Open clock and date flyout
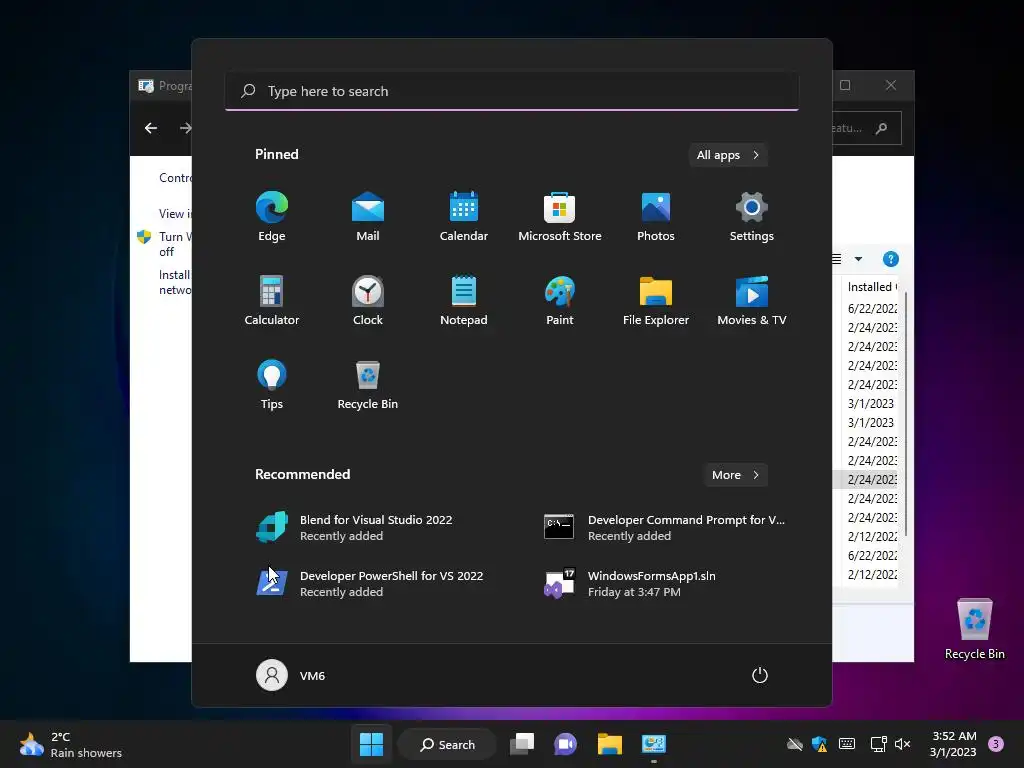Screen dimensions: 1024x768 click(953, 744)
